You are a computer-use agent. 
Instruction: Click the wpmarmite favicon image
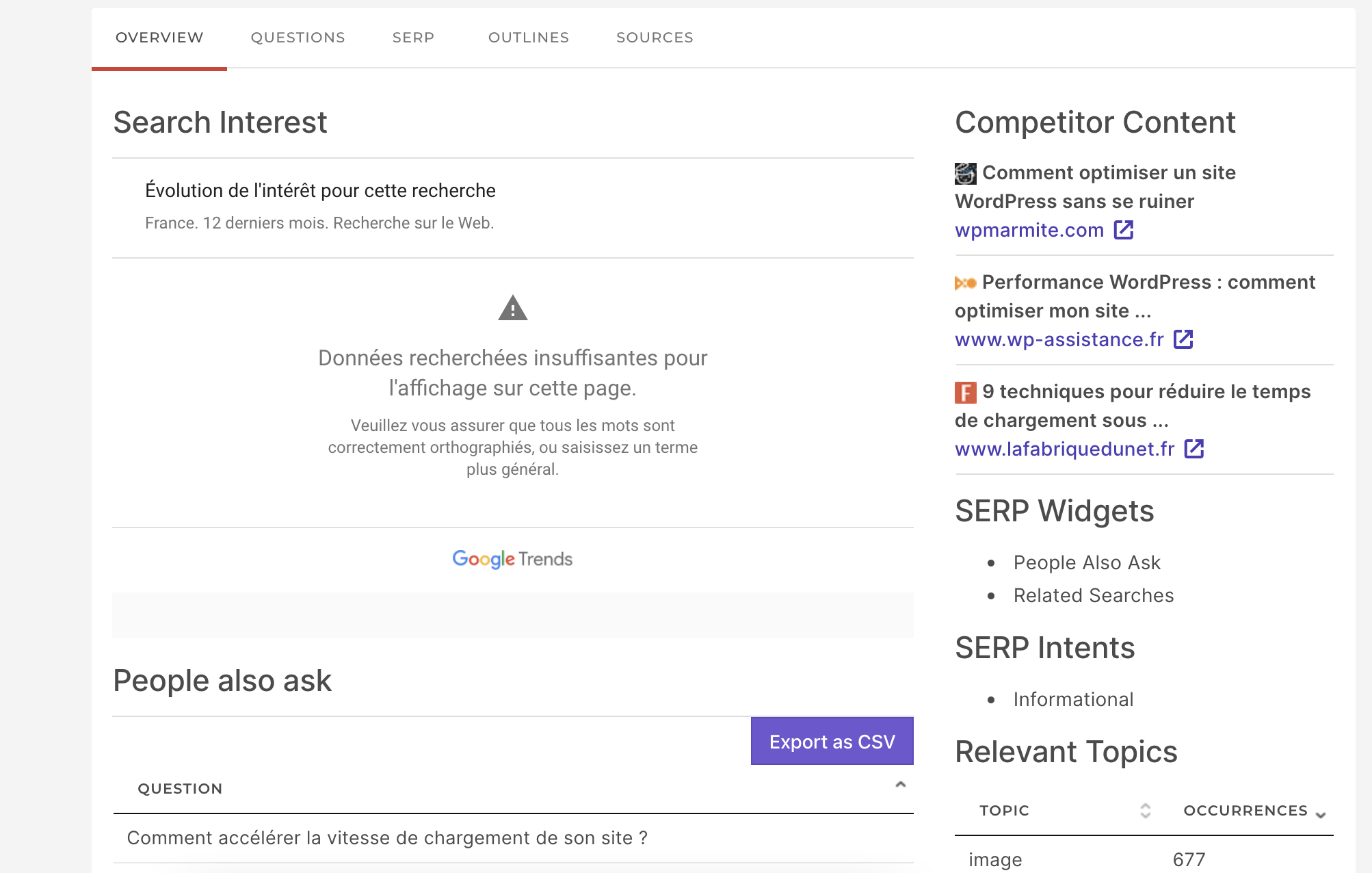966,174
